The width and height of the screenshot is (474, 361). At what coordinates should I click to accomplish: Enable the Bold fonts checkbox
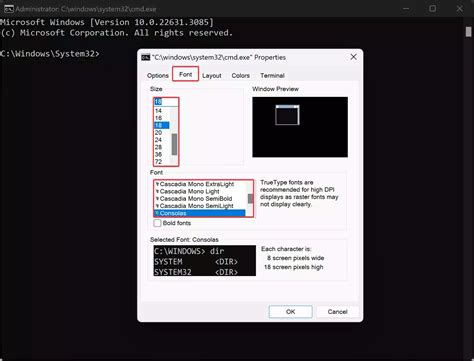coord(157,223)
